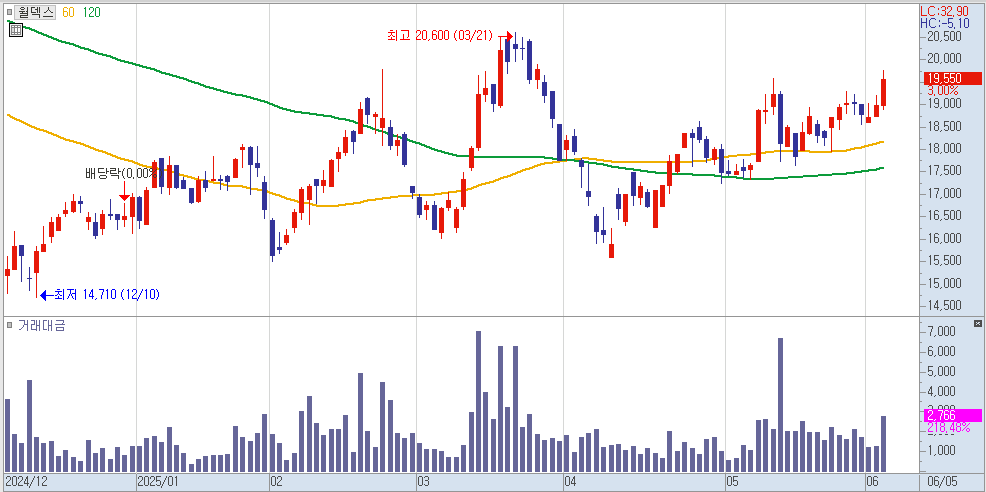The height and width of the screenshot is (492, 986).
Task: Click the 거래대금 indicator title
Action: [42, 325]
